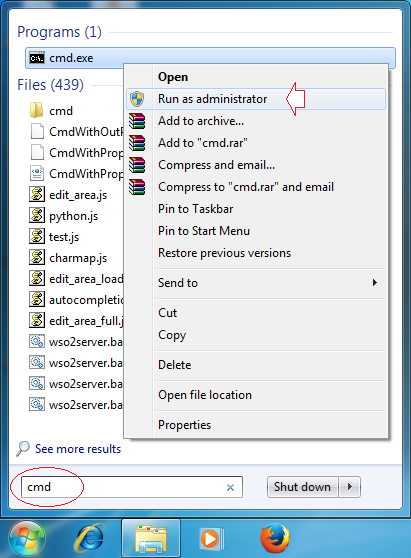Select Open file location
Screen dimensions: 411x558
(205, 395)
